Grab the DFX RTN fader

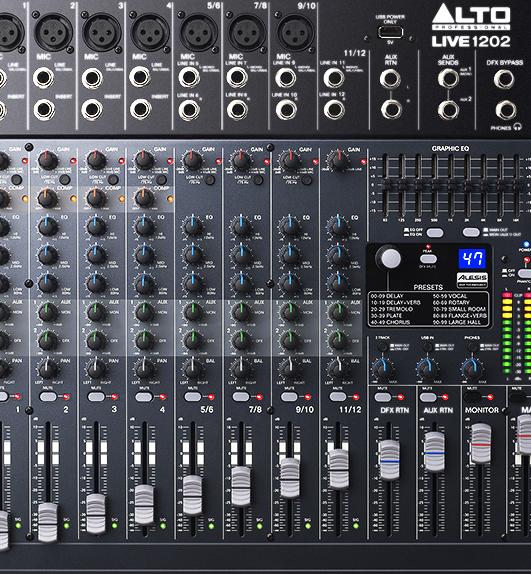coord(389,460)
